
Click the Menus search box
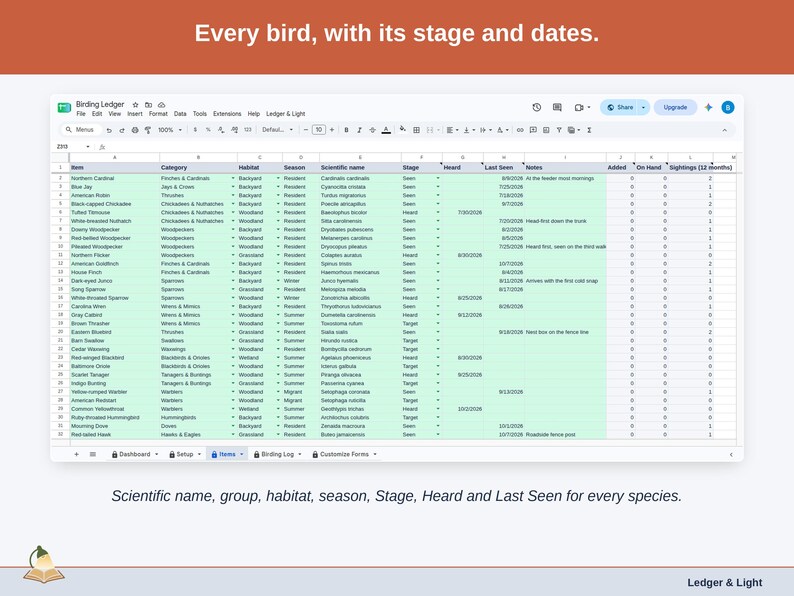coord(81,130)
